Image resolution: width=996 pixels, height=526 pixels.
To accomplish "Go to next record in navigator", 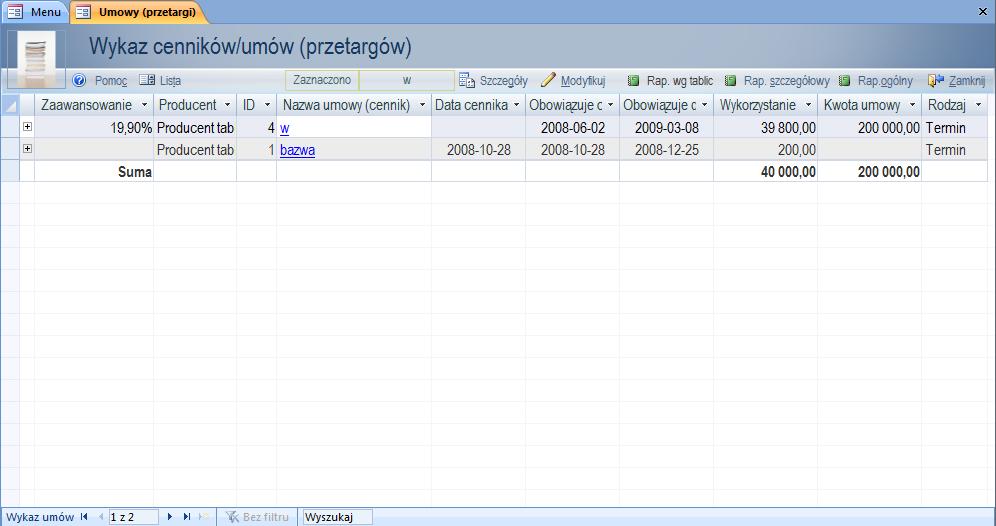I will click(171, 517).
